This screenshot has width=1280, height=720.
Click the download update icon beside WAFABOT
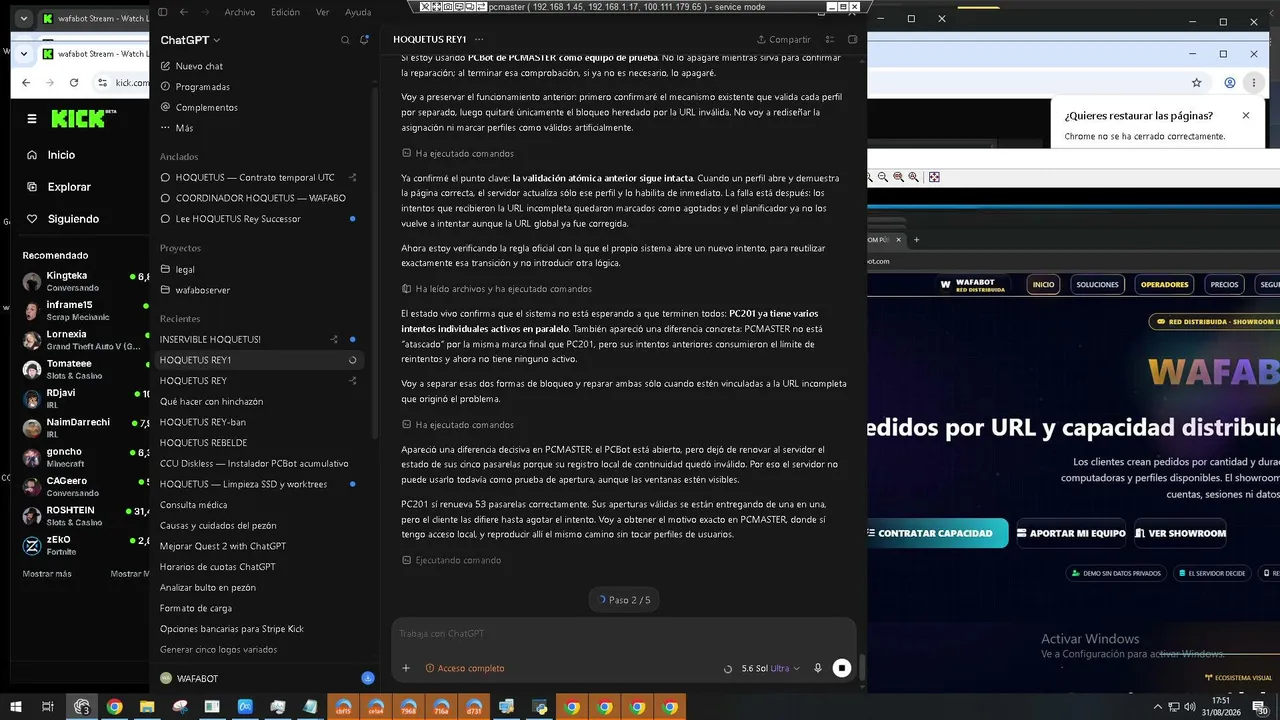click(368, 678)
